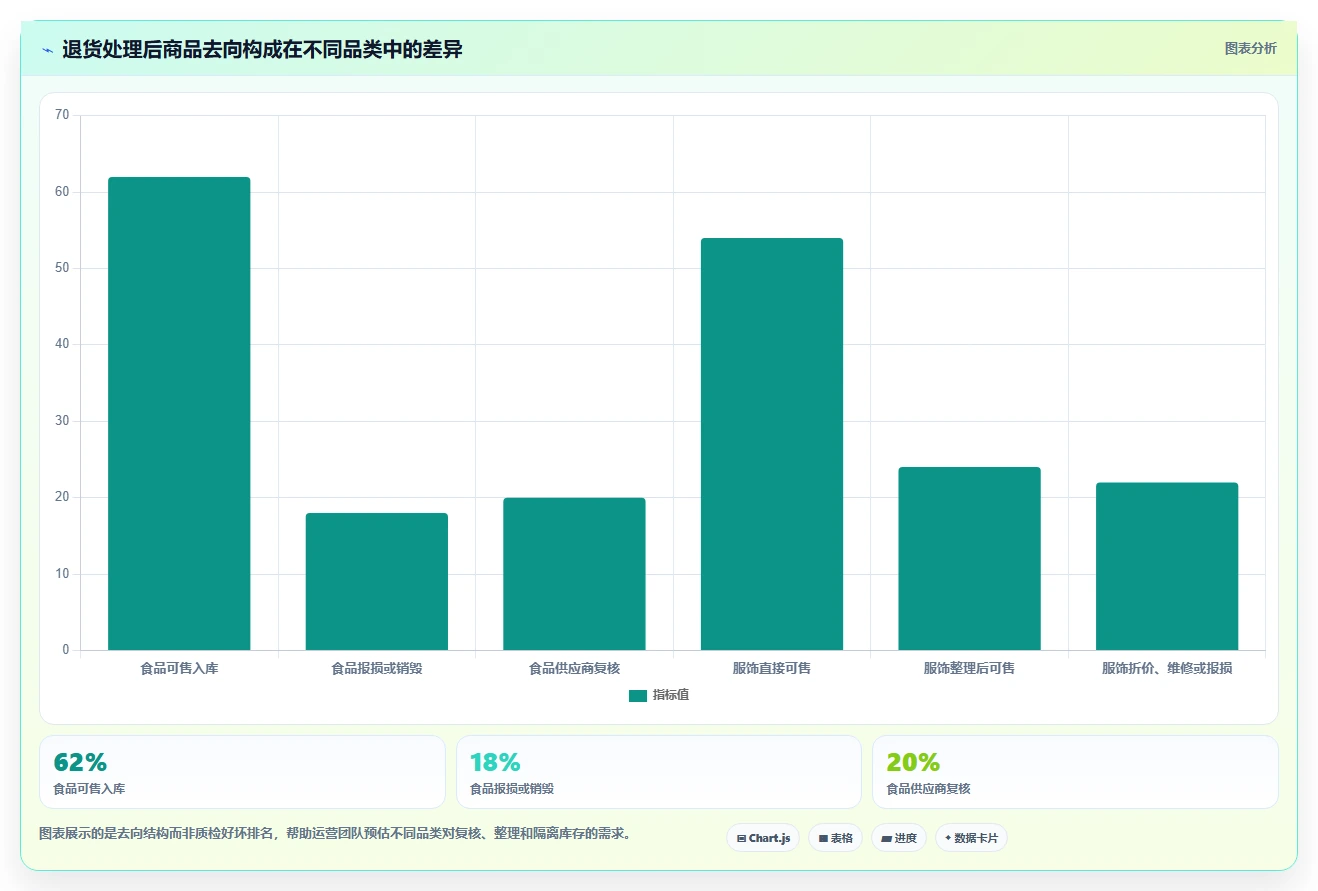Click the y-axis value 50
The height and width of the screenshot is (891, 1318).
[62, 268]
